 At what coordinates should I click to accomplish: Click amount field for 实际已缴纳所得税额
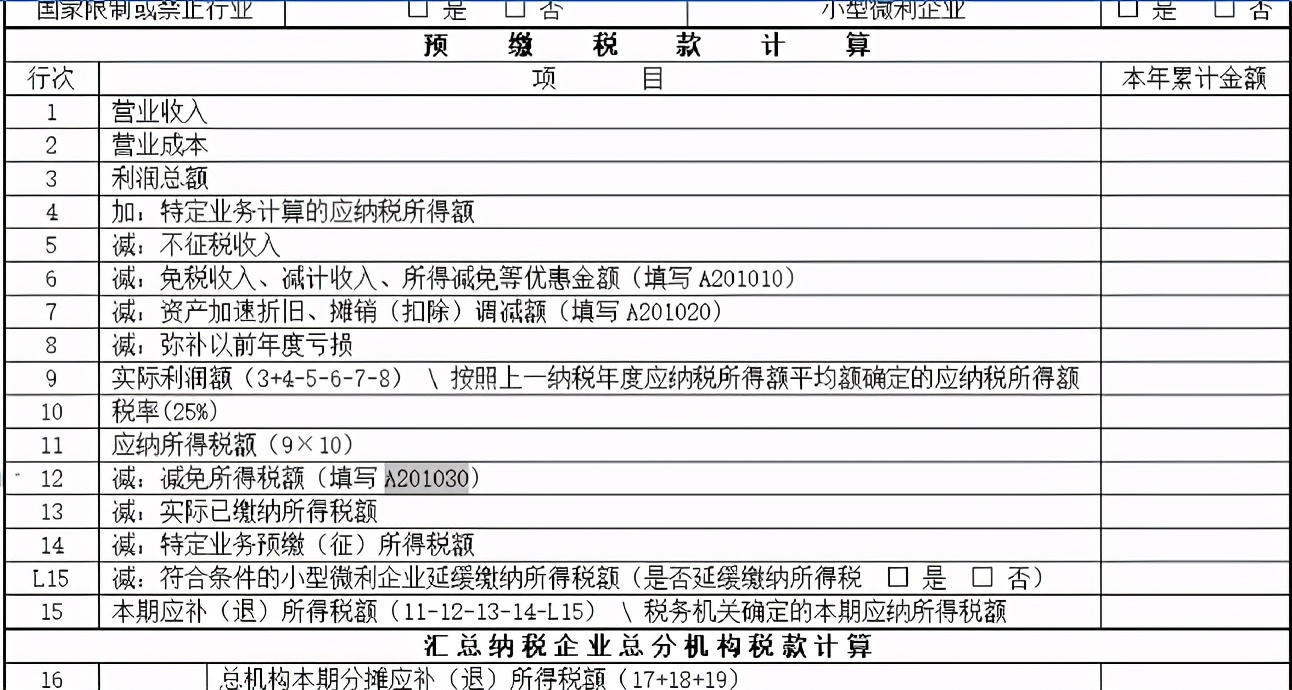(1194, 511)
